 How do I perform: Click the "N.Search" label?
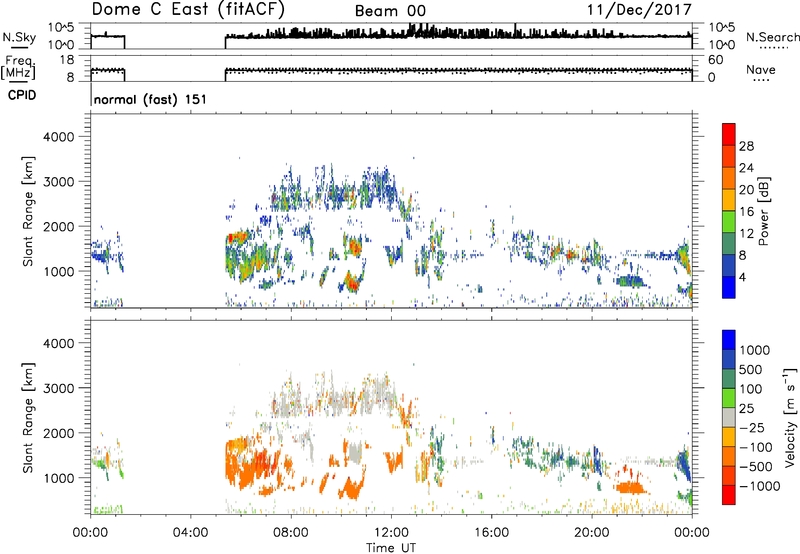[x=772, y=37]
